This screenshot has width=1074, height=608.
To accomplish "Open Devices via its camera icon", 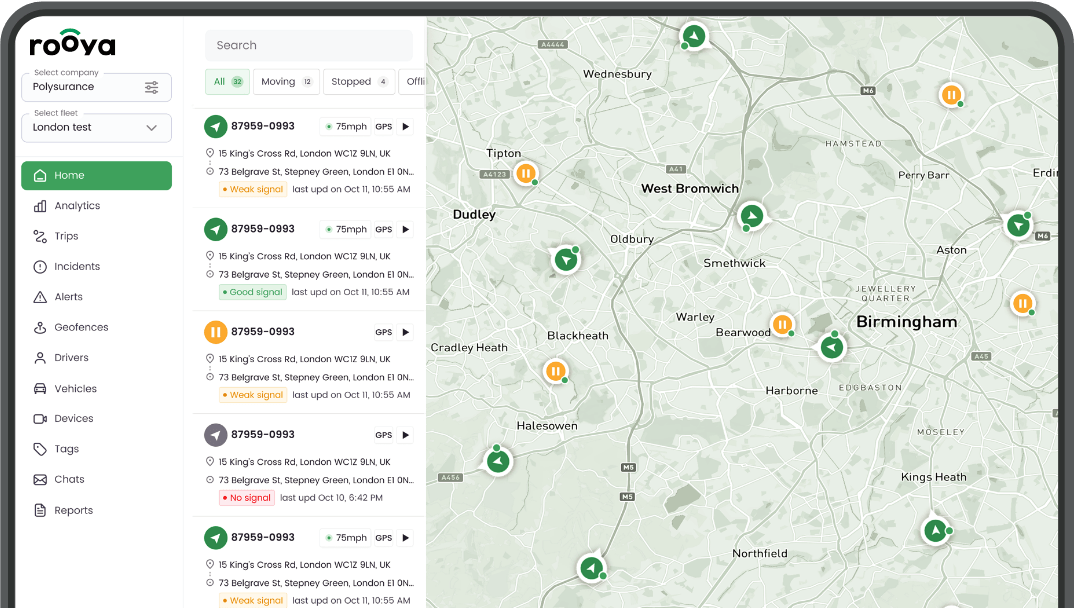I will click(x=40, y=418).
